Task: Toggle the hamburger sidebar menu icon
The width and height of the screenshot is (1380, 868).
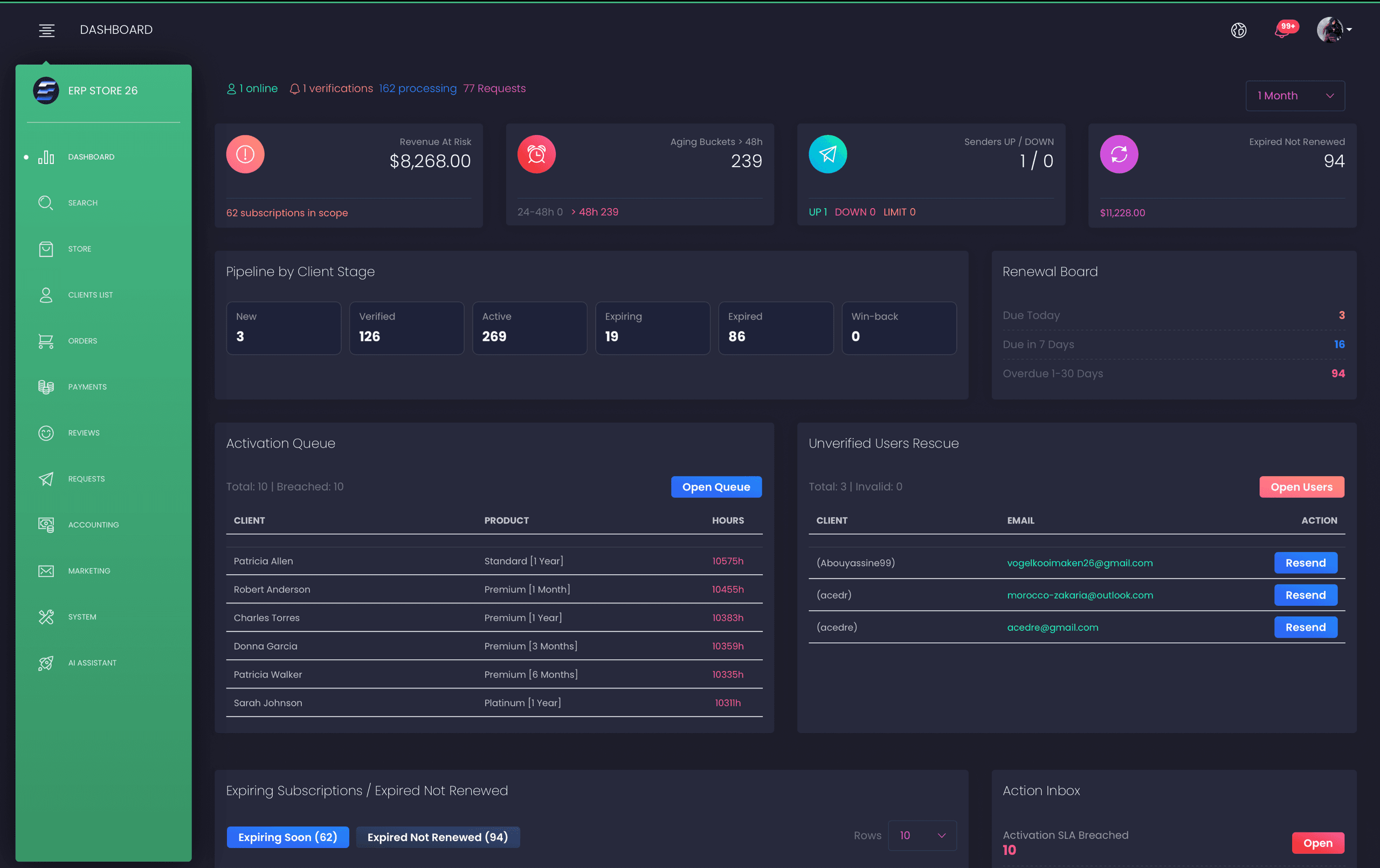Action: pyautogui.click(x=47, y=30)
